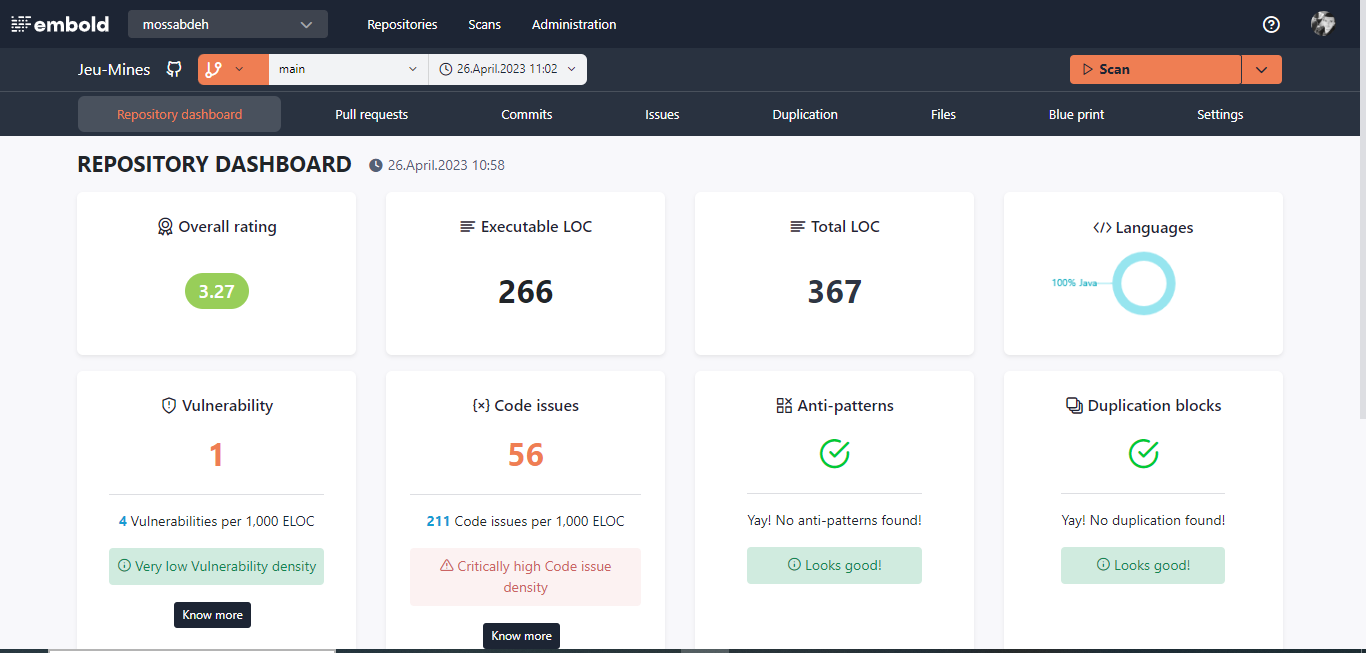Open the help icon in the top bar
The width and height of the screenshot is (1366, 653).
(1270, 24)
